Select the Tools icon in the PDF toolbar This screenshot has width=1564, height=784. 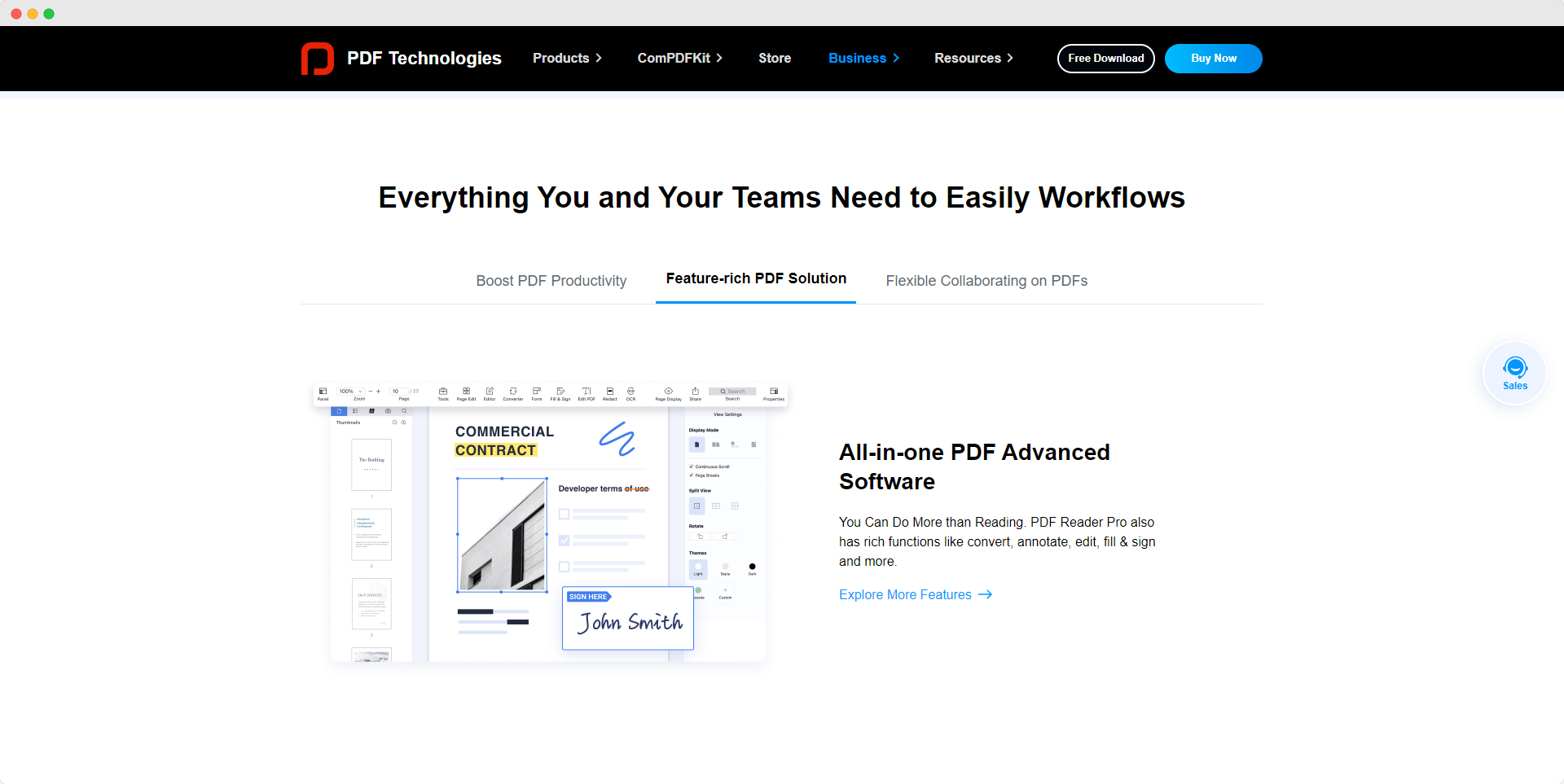click(443, 392)
